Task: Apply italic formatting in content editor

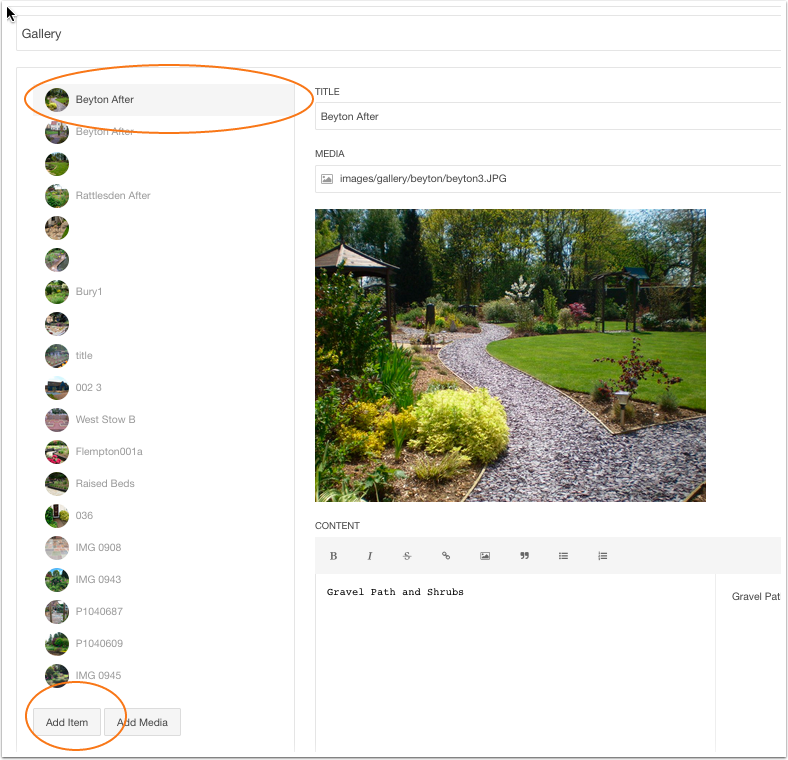Action: (370, 555)
